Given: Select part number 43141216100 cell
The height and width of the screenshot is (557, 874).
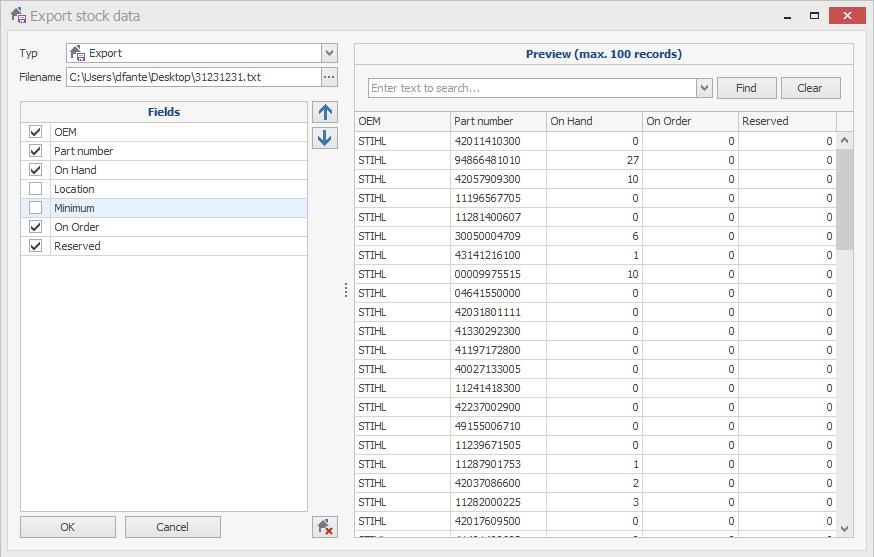Looking at the screenshot, I should coord(498,255).
